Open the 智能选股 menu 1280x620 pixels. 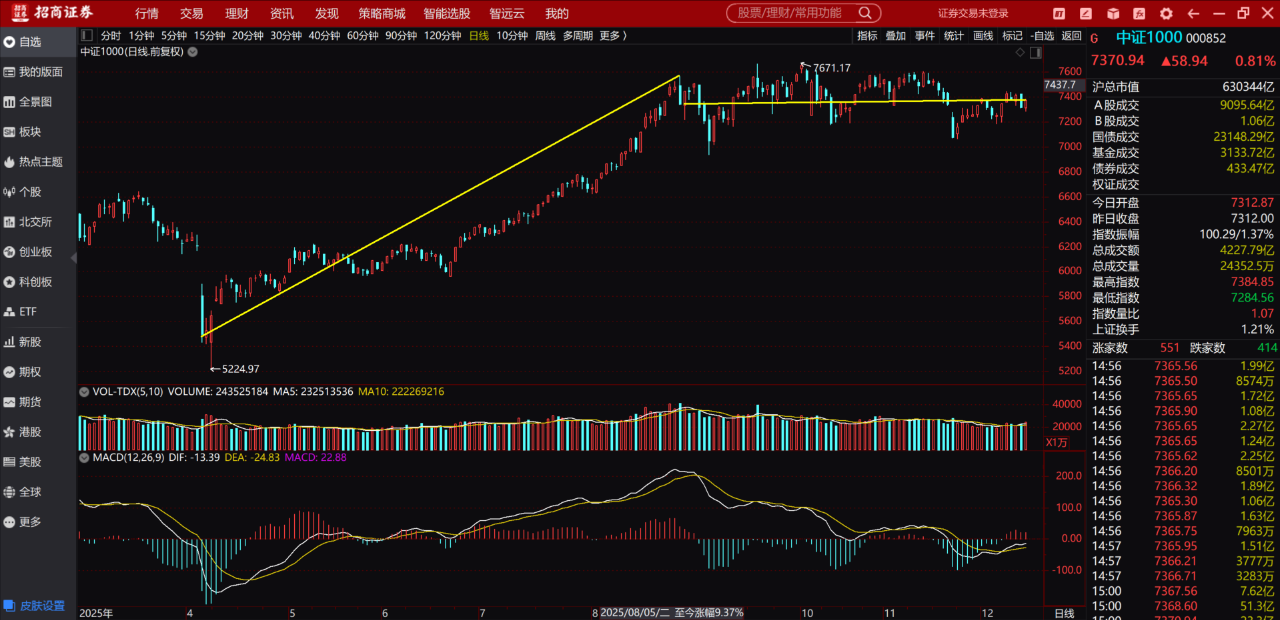(x=447, y=14)
